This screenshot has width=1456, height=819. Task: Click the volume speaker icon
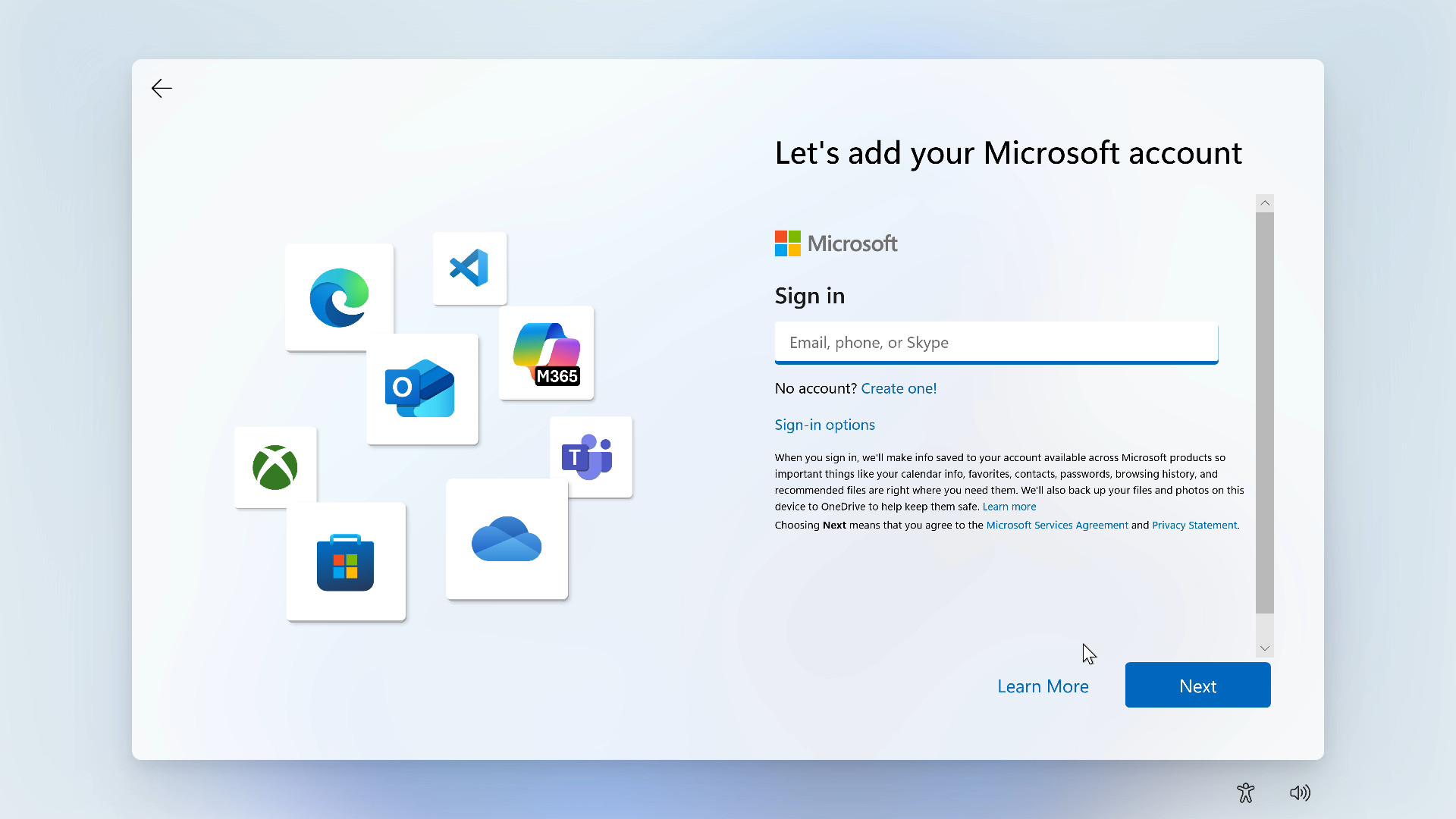coord(1300,792)
